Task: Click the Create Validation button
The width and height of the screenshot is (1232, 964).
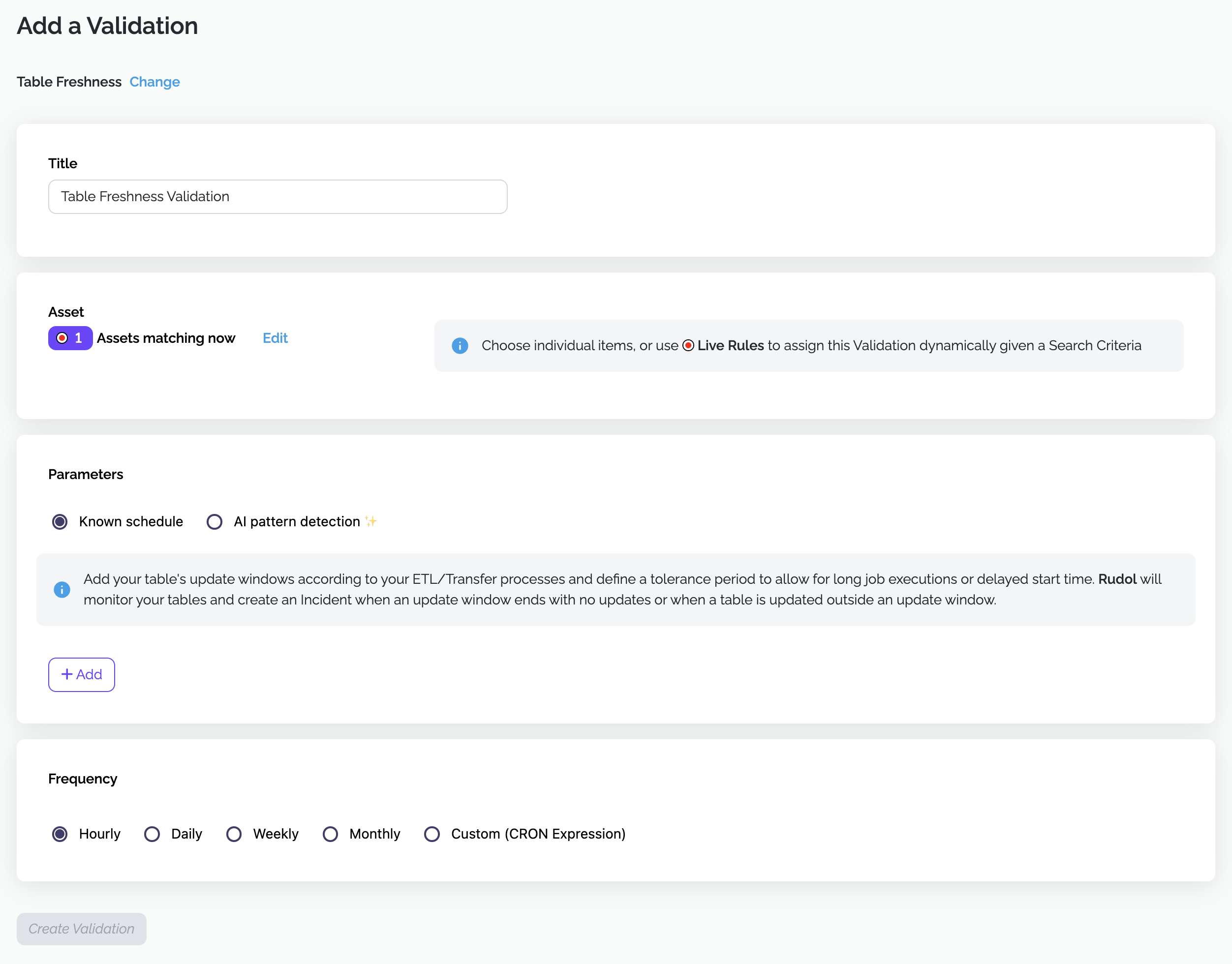Action: tap(81, 929)
